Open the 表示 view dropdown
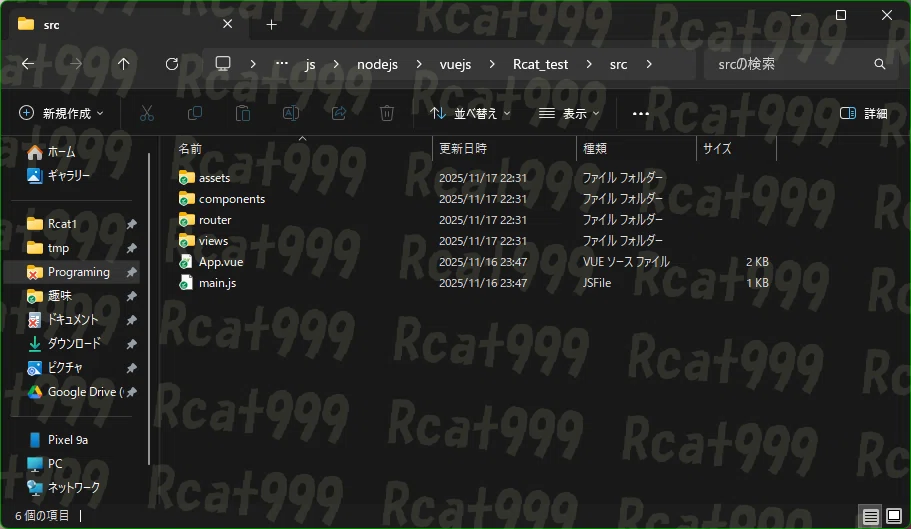Screen dimensions: 911x529 pos(569,113)
